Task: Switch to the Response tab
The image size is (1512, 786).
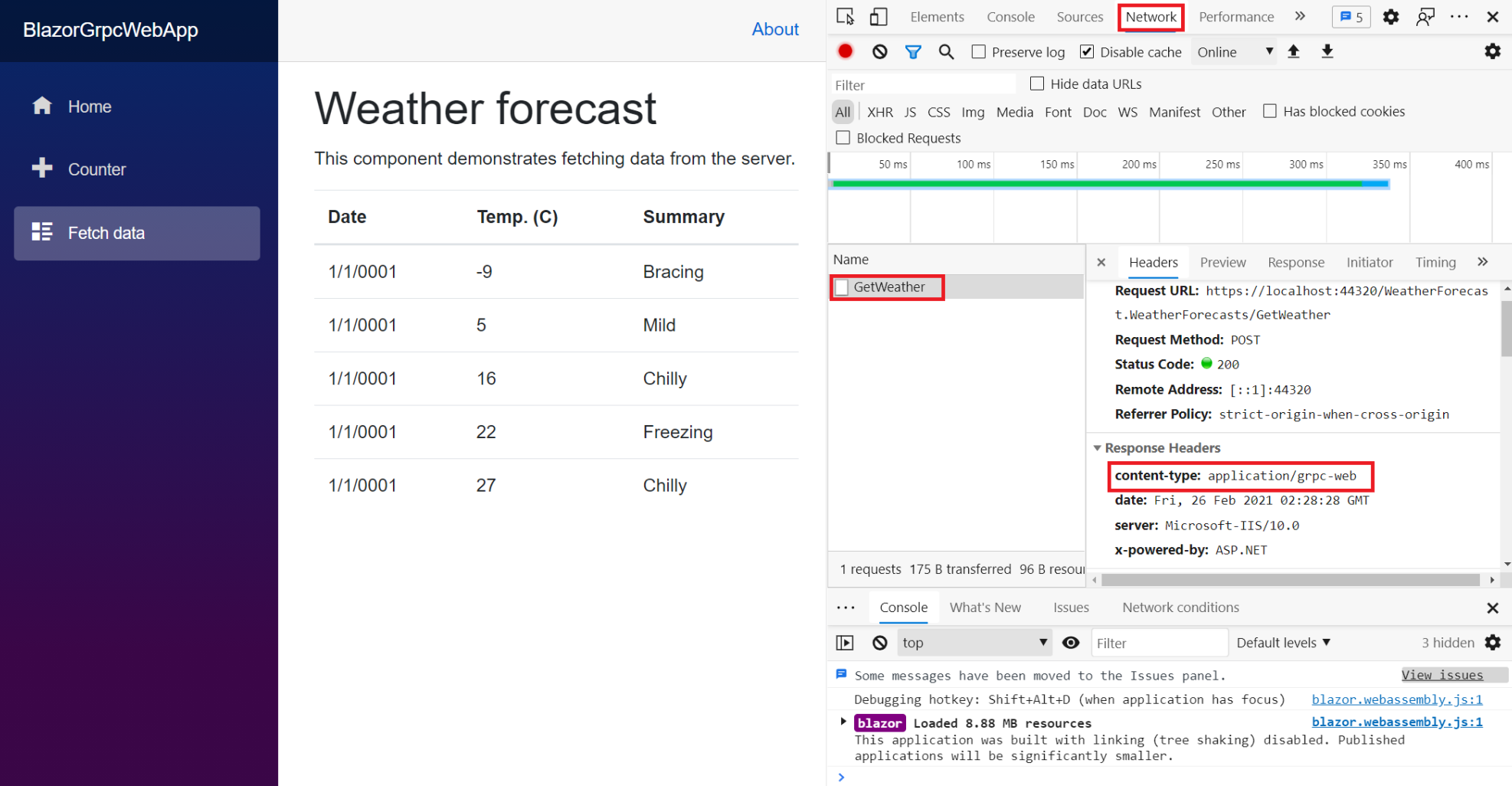Action: (1295, 262)
